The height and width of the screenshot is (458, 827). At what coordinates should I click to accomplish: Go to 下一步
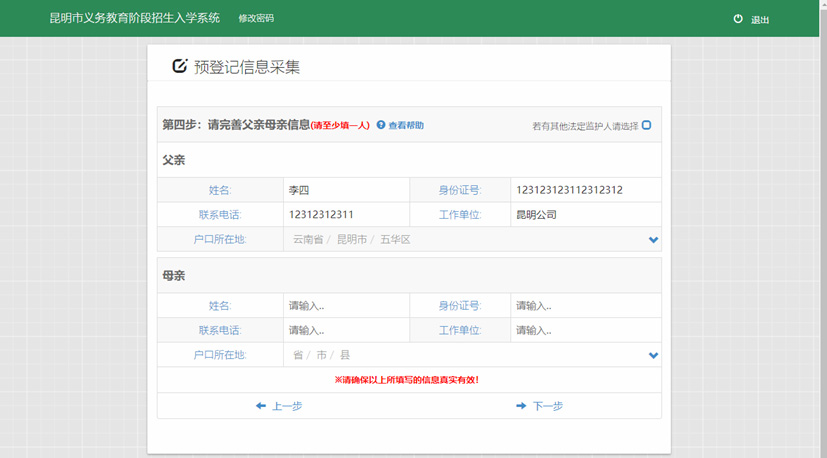coord(547,406)
